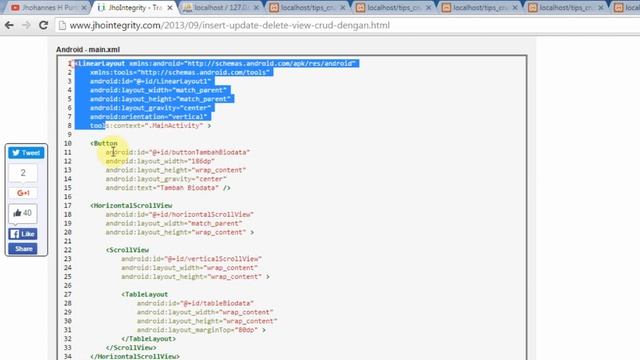The image size is (640, 360).
Task: Click layout_width "186dp" on line 12
Action: tap(160, 161)
